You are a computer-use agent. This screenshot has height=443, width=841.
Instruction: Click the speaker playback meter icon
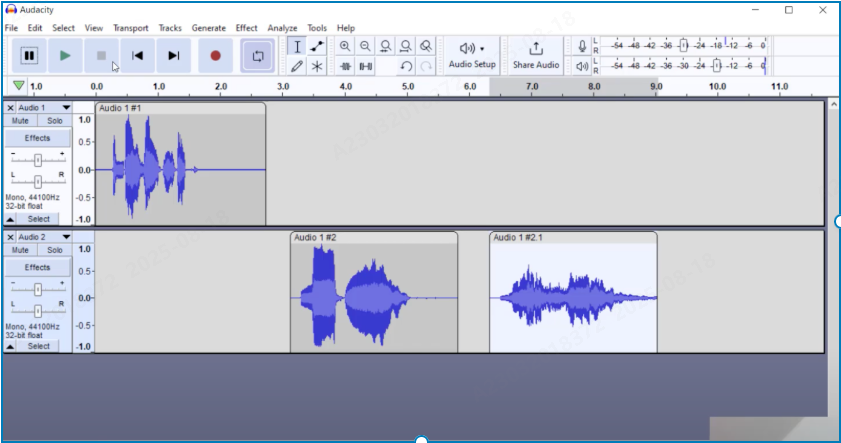tap(582, 67)
